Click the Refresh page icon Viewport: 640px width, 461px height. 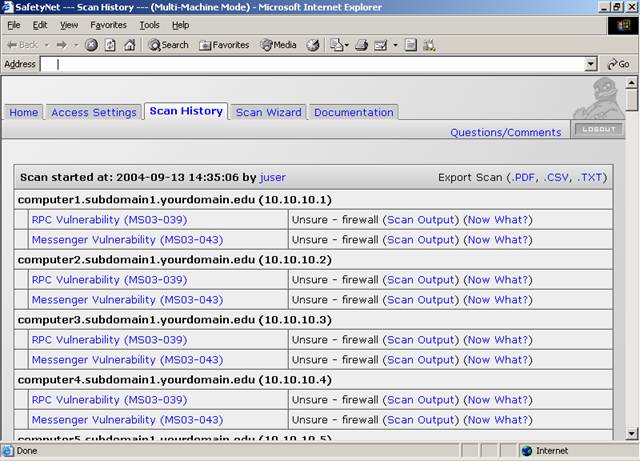point(110,45)
